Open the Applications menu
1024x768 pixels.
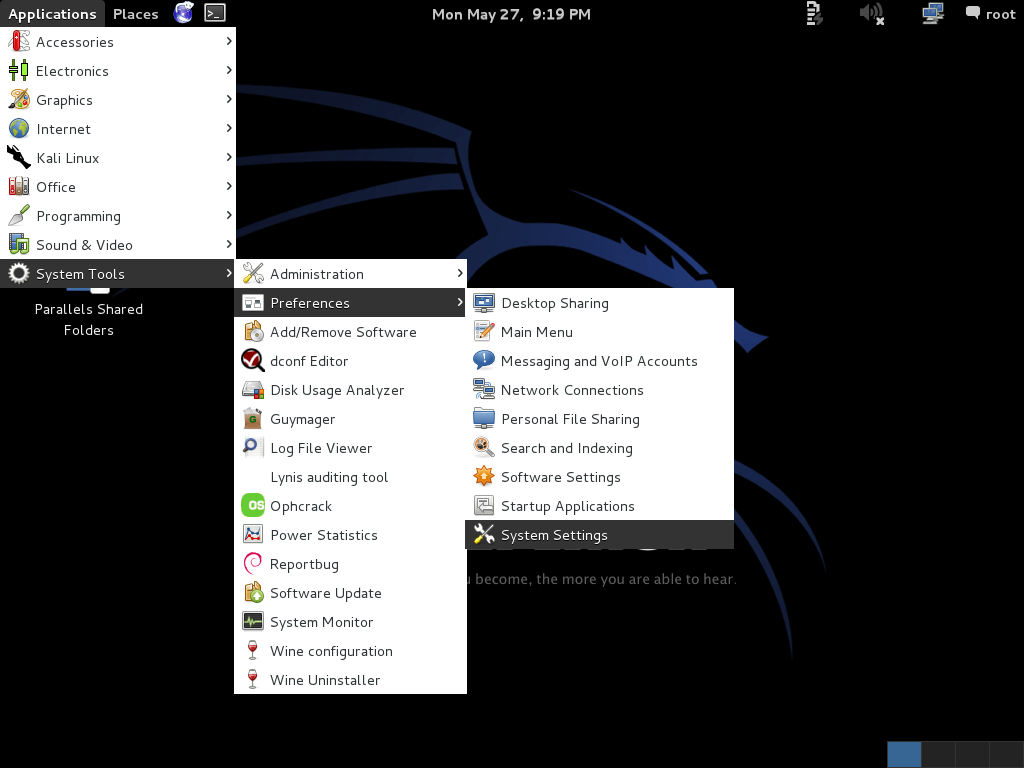52,14
